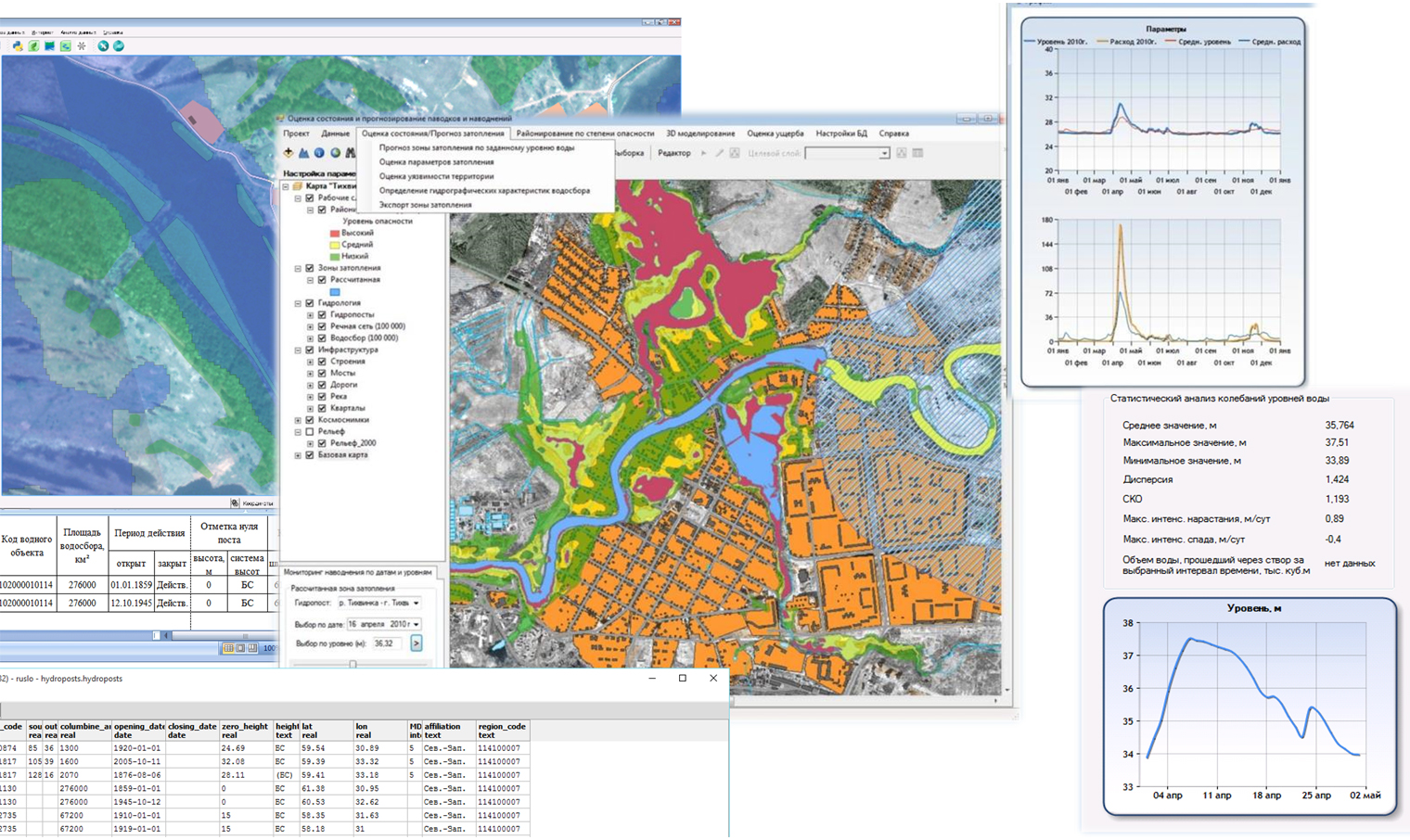Collapse the Гидрология group in the layer tree
Viewport: 1410px width, 840px height.
pos(298,303)
